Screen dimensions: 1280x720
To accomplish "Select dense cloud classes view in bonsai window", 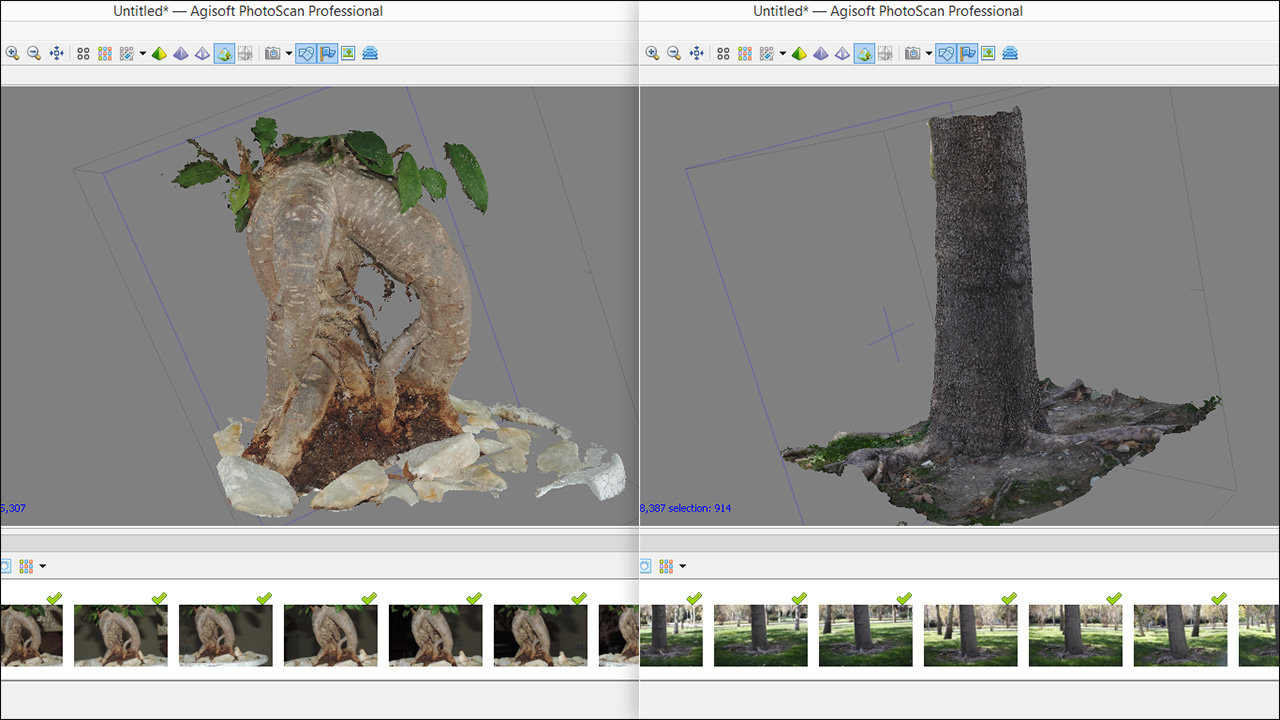I will (127, 54).
